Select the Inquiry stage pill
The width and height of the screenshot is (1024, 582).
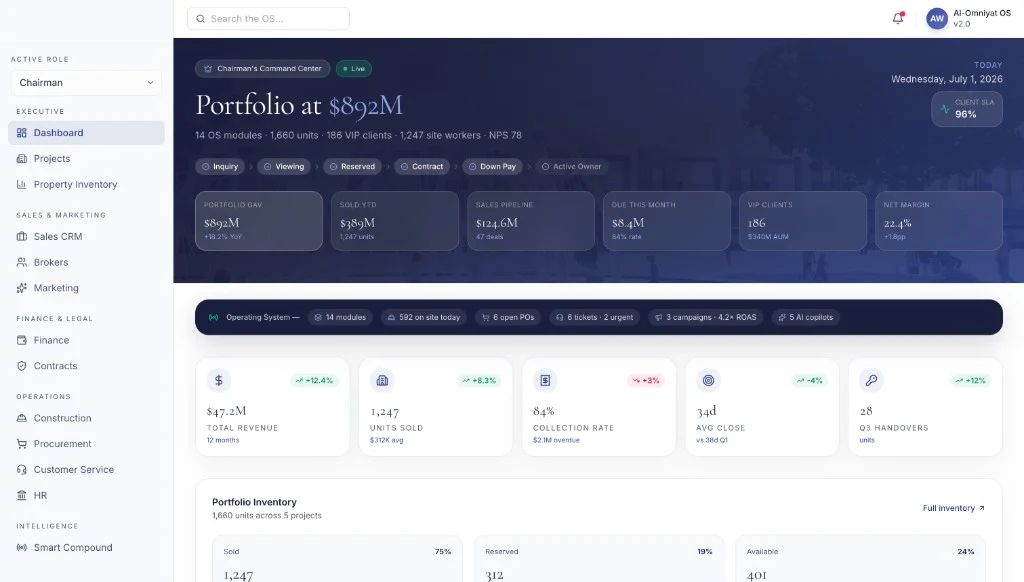pos(220,167)
